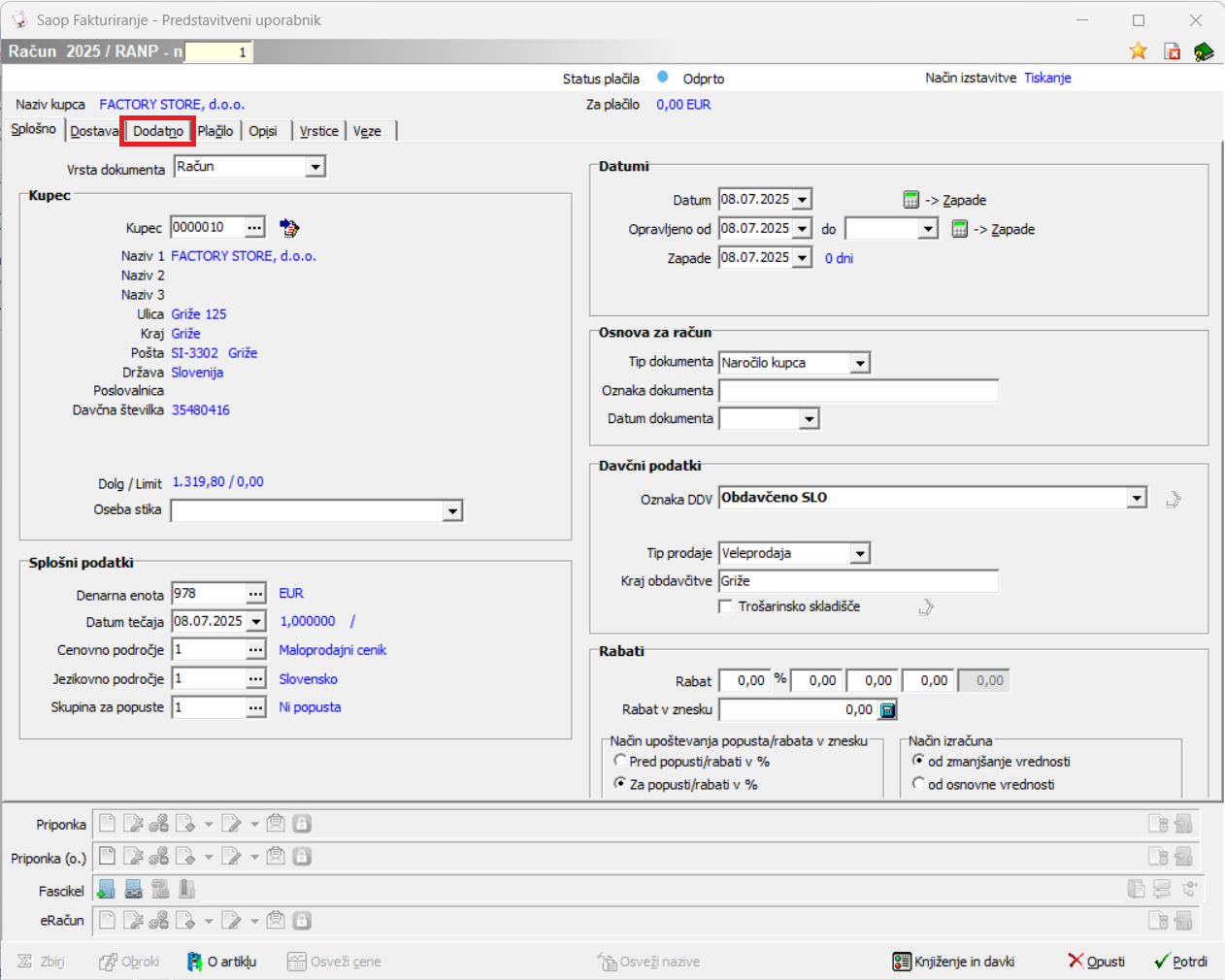Click the arrow icon next to Oznaka DDV

click(x=1174, y=499)
